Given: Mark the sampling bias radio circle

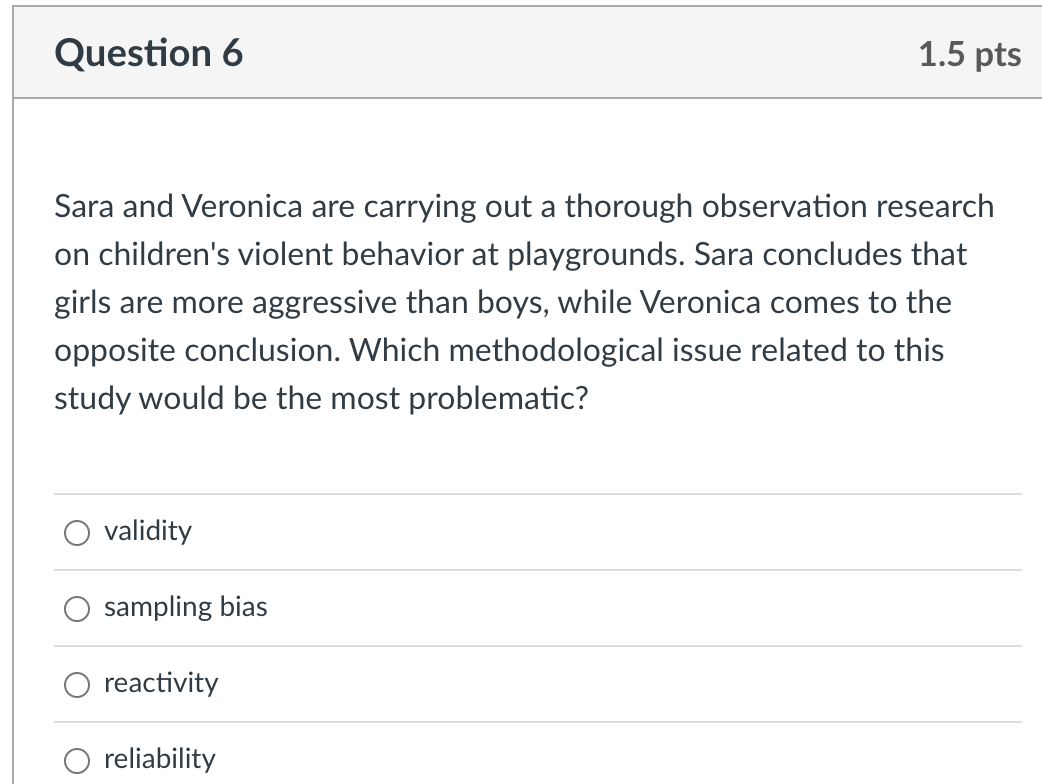Looking at the screenshot, I should [76, 608].
